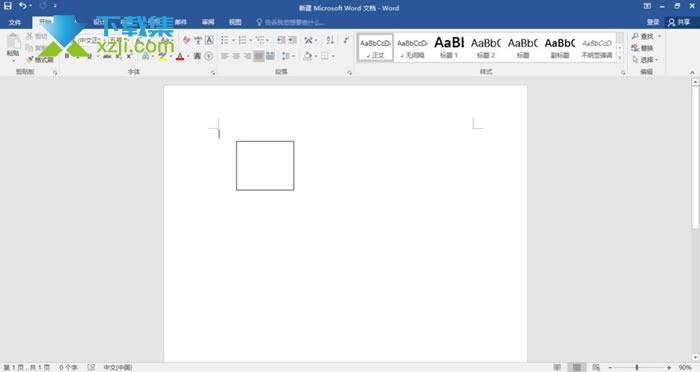Activate the Format Painter (格式刷)
This screenshot has width=700, height=372.
point(40,59)
